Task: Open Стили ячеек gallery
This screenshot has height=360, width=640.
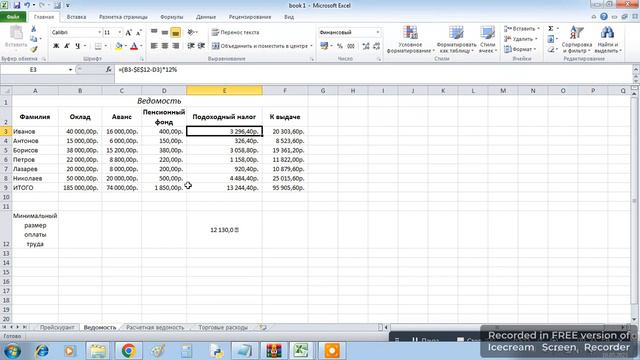Action: tap(487, 39)
